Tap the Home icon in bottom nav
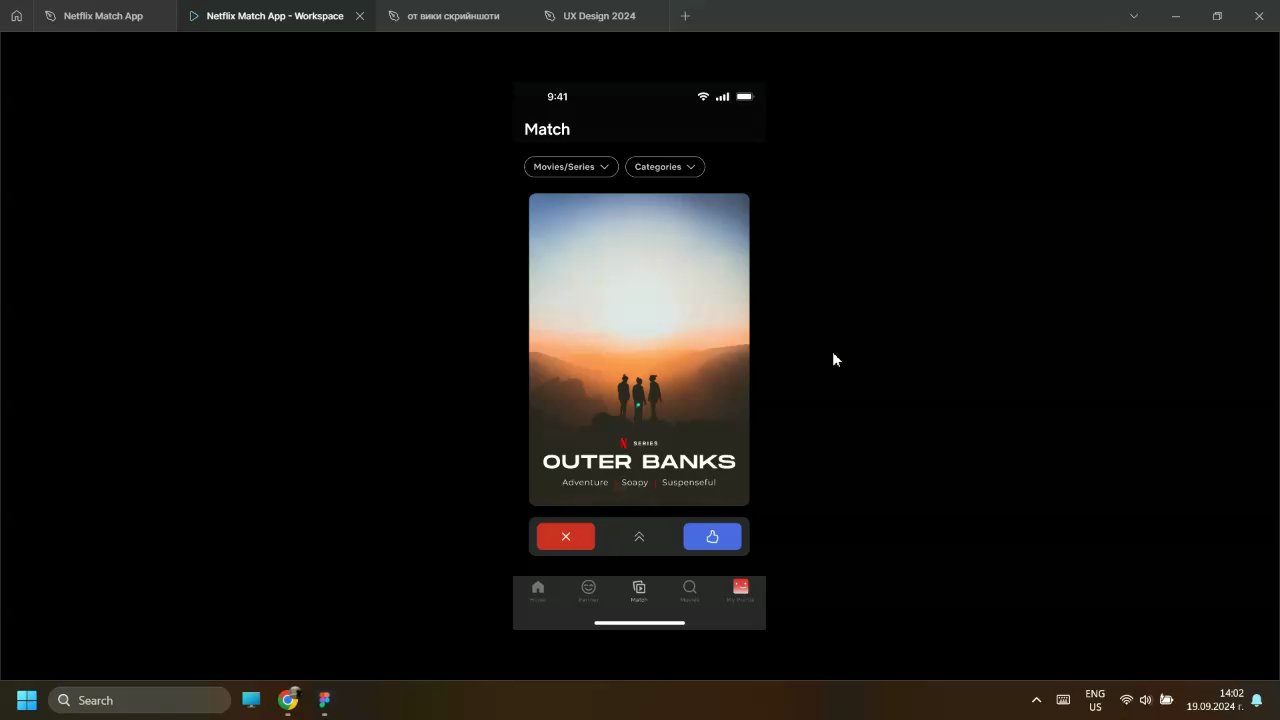 [x=538, y=591]
